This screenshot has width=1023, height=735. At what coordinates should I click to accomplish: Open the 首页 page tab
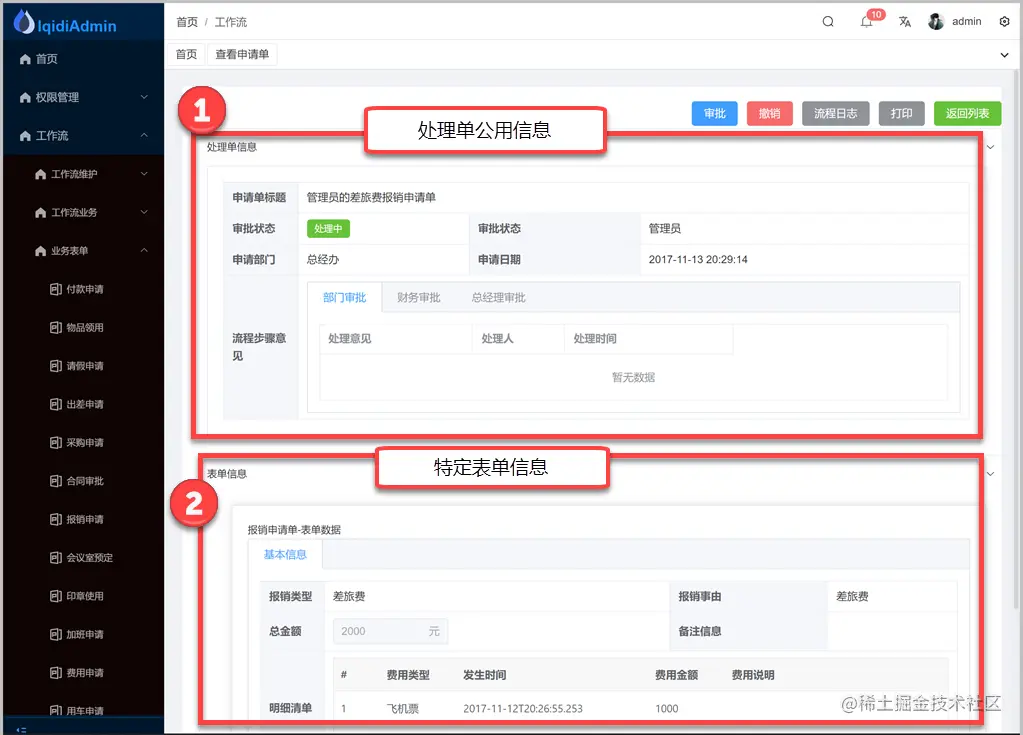coord(186,55)
